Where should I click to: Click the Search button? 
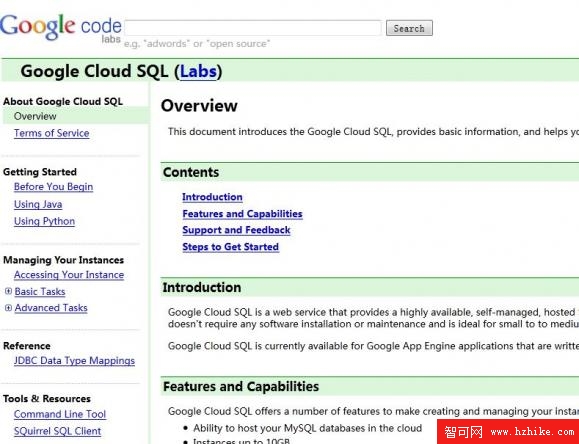[409, 28]
